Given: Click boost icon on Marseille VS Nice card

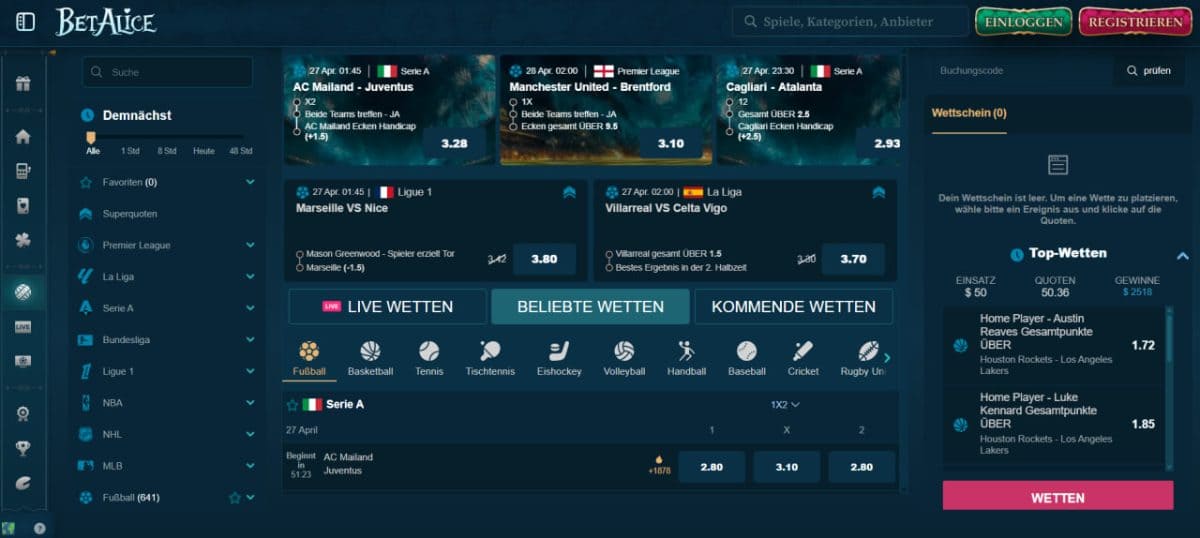Looking at the screenshot, I should click(x=569, y=193).
